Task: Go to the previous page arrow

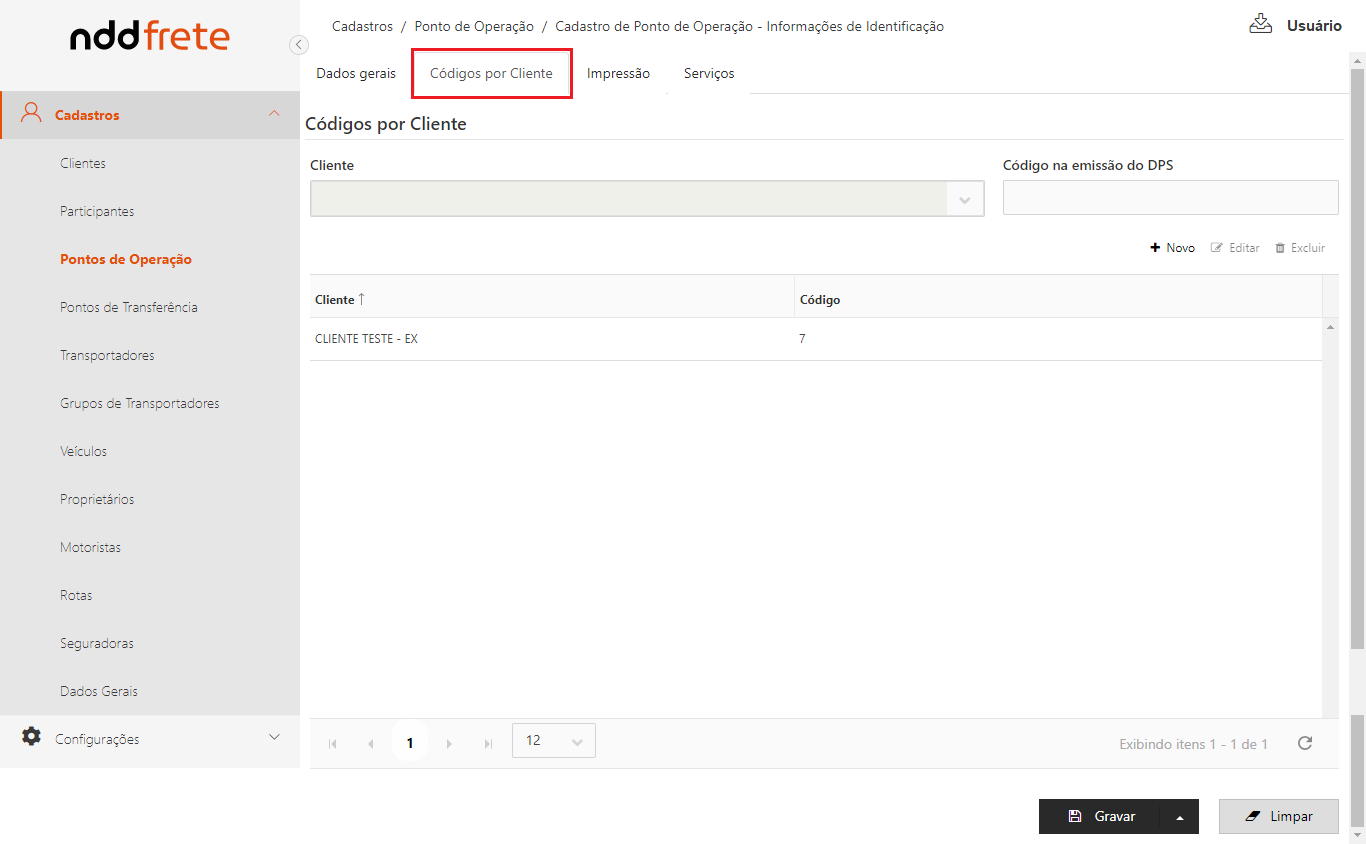Action: click(371, 744)
